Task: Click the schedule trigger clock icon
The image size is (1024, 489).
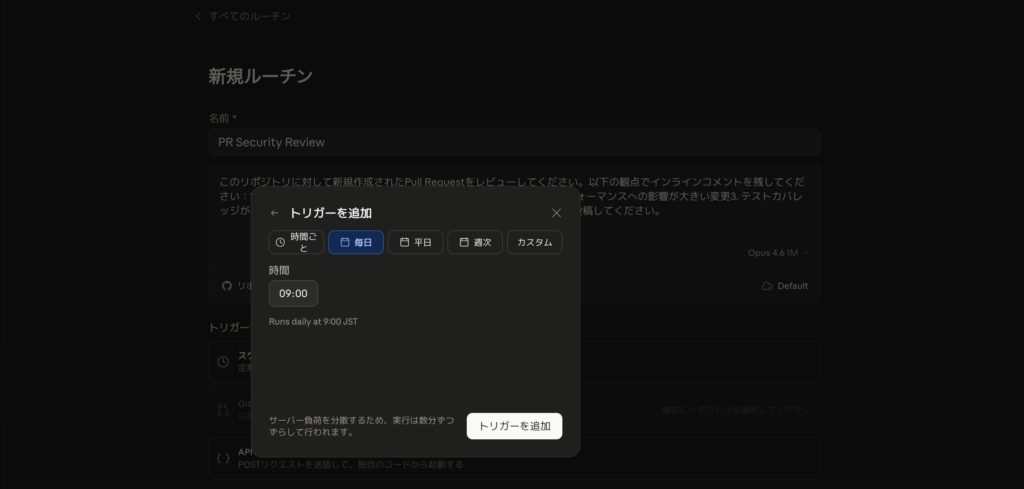Action: click(223, 362)
